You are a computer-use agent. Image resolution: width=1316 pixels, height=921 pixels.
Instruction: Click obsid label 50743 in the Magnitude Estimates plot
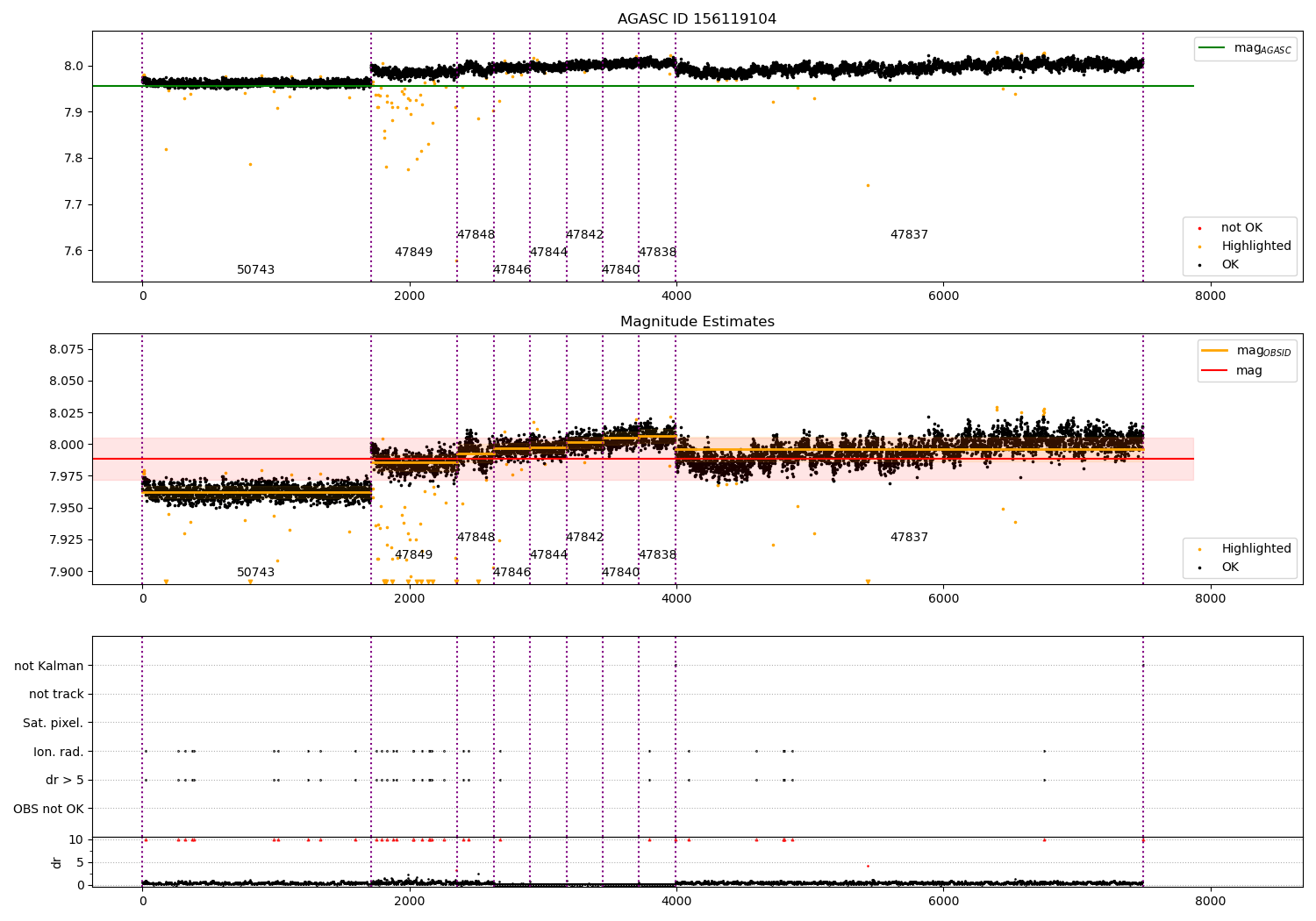(x=255, y=573)
